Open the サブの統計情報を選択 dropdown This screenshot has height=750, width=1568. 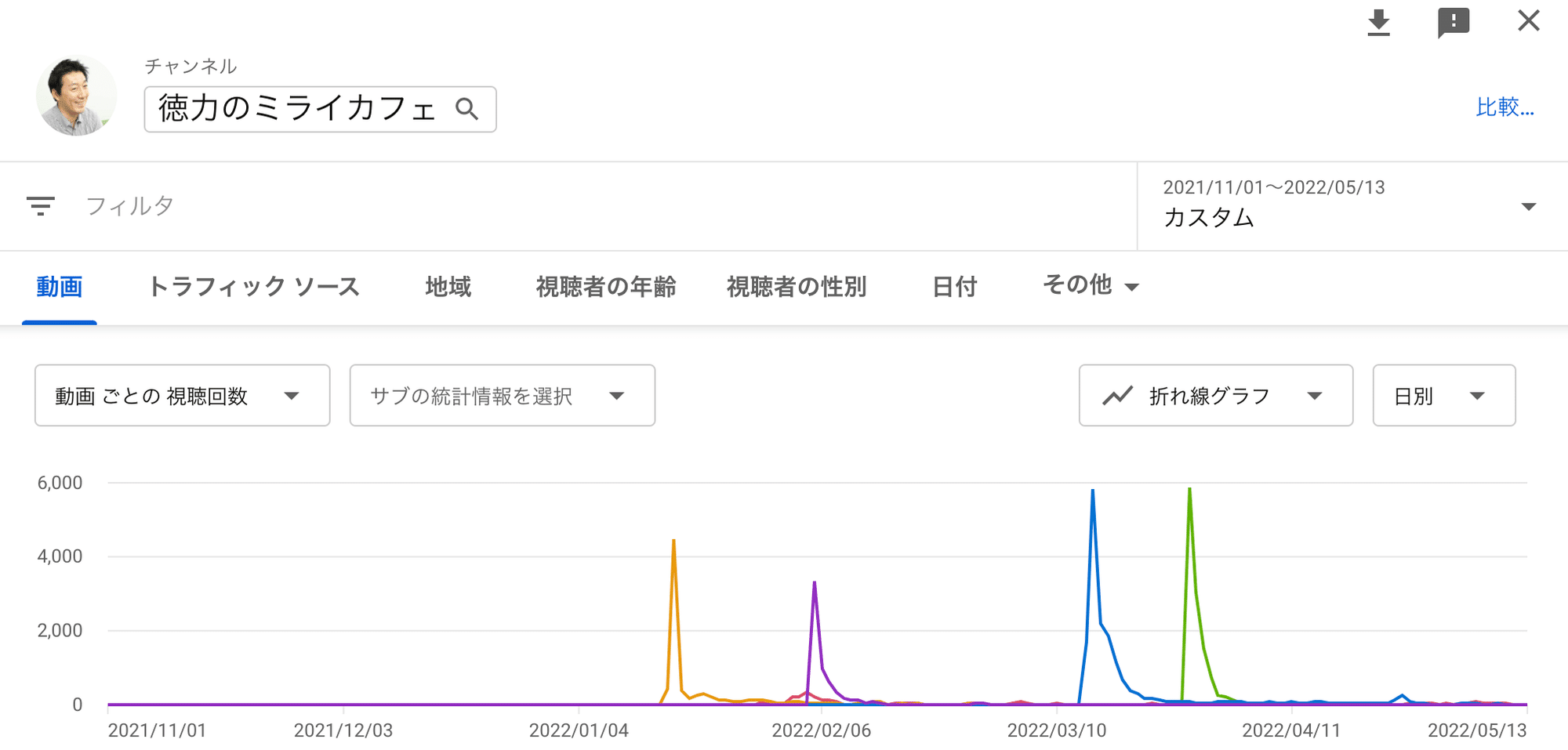pos(502,396)
